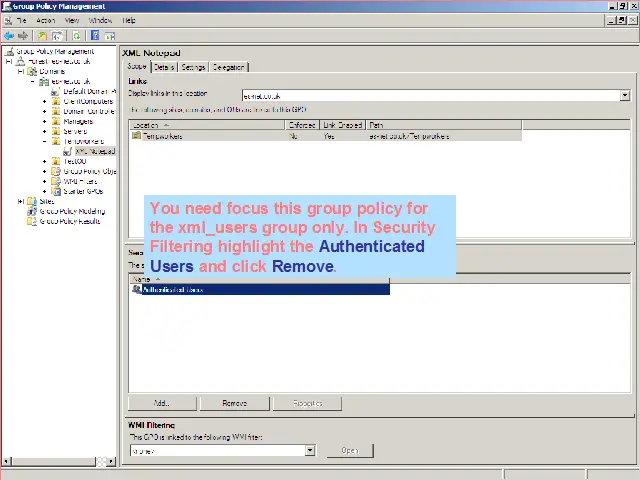The width and height of the screenshot is (640, 480).
Task: Select the Group Policy Objects folder icon
Action: click(x=57, y=171)
